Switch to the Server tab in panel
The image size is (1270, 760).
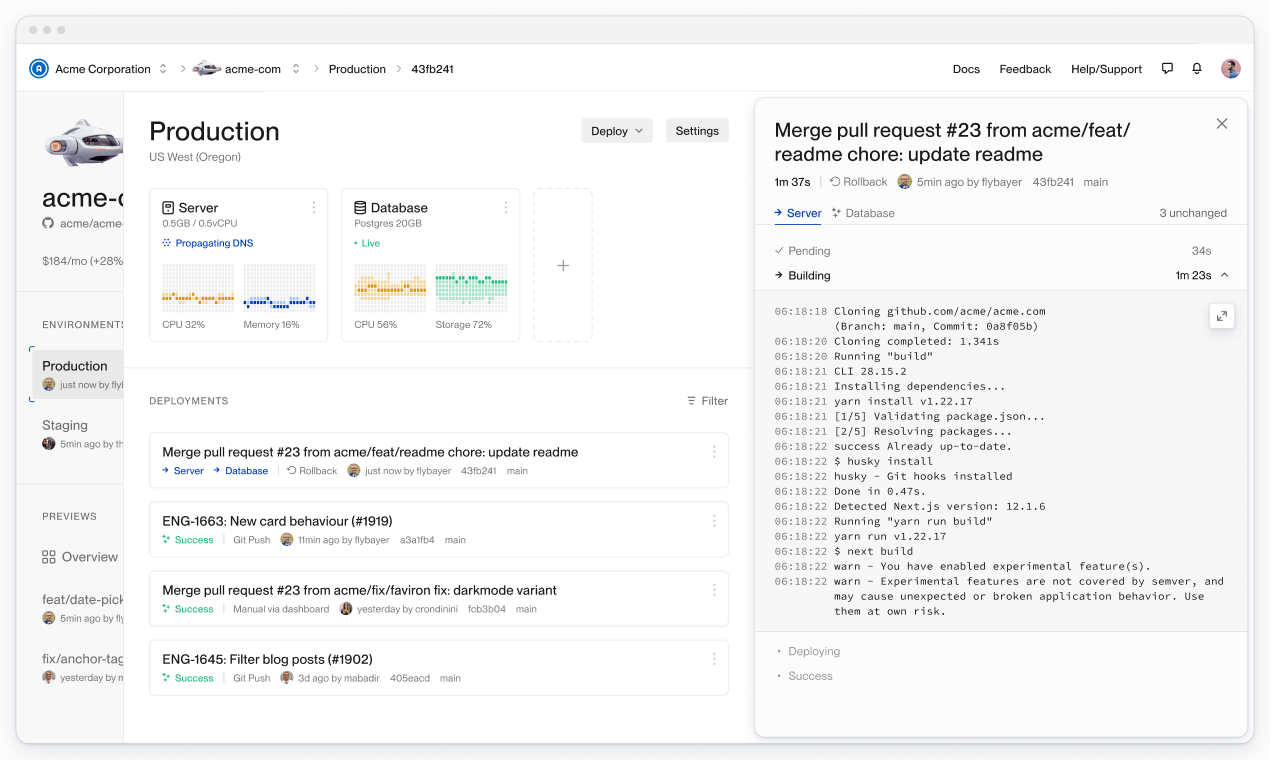click(797, 213)
